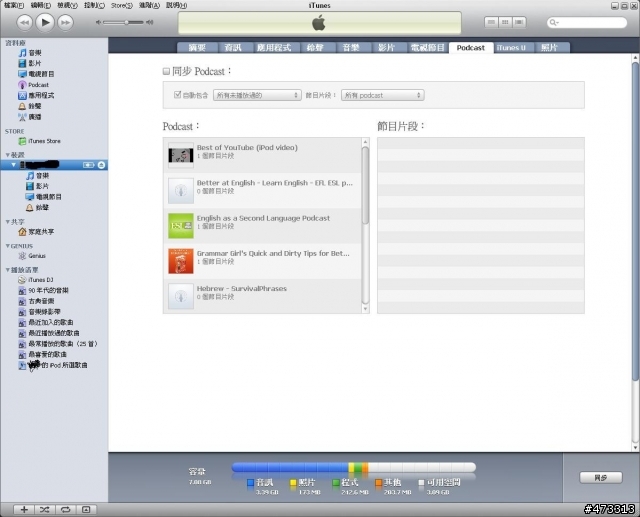Play the current track

click(45, 22)
